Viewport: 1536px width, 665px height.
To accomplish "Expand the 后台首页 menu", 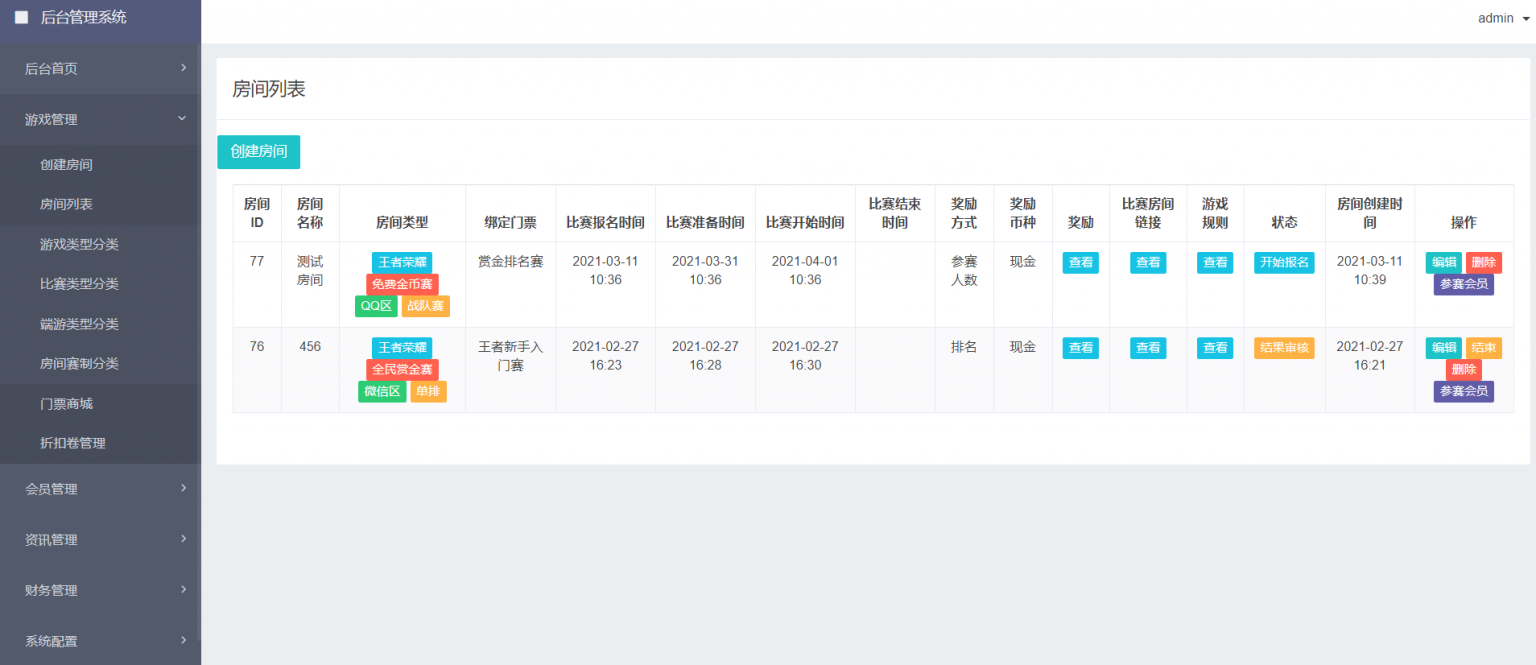I will (x=100, y=68).
